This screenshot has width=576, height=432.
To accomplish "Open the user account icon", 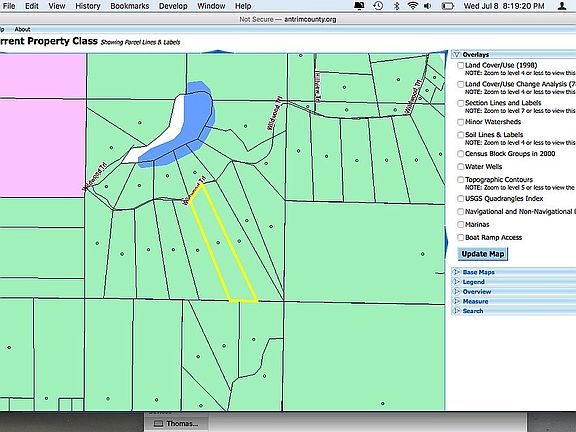I will (x=562, y=6).
